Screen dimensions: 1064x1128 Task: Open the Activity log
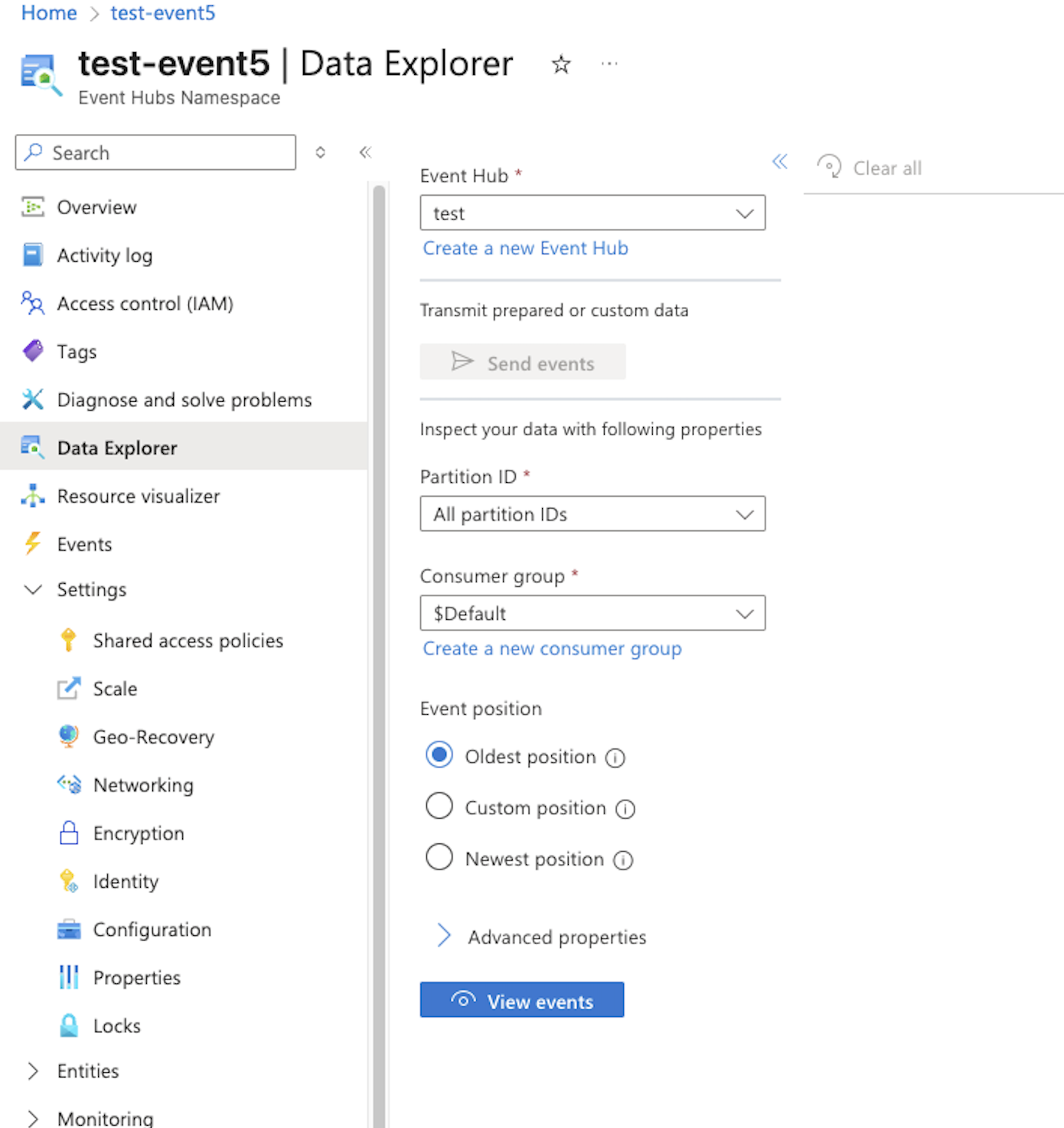(x=105, y=255)
